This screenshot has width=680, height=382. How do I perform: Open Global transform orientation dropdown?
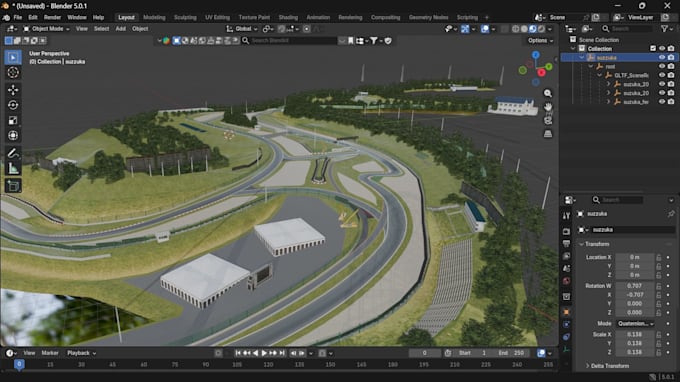point(242,29)
